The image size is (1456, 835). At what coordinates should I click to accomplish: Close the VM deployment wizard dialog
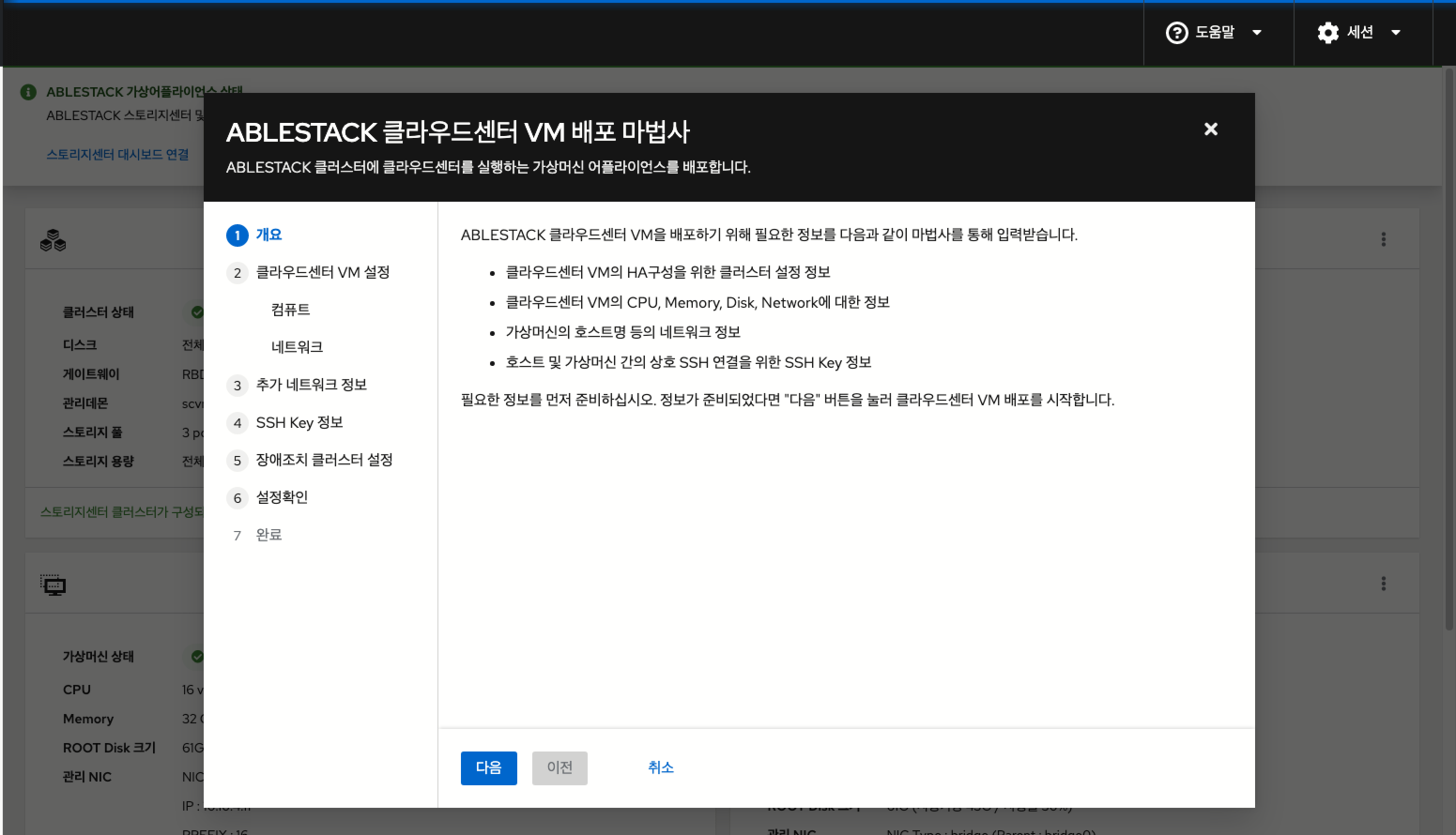tap(1211, 129)
